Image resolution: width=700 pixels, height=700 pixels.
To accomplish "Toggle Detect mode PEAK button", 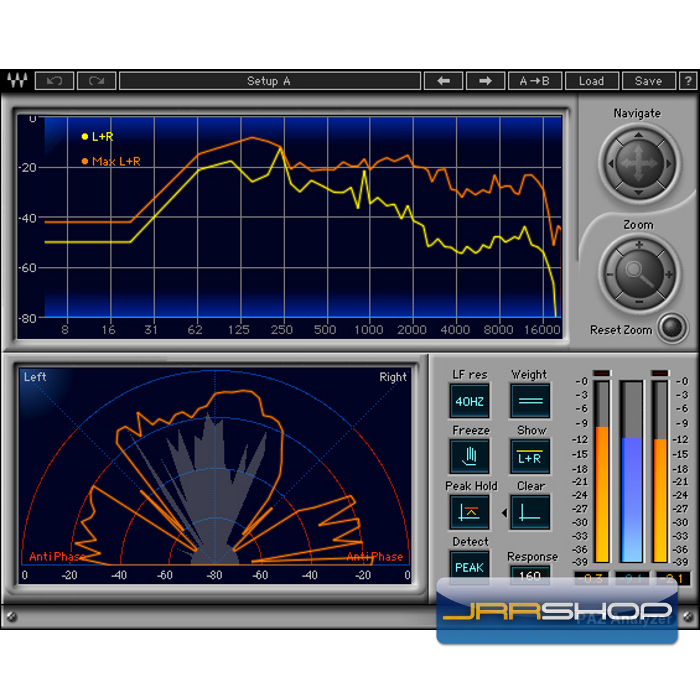I will point(469,567).
